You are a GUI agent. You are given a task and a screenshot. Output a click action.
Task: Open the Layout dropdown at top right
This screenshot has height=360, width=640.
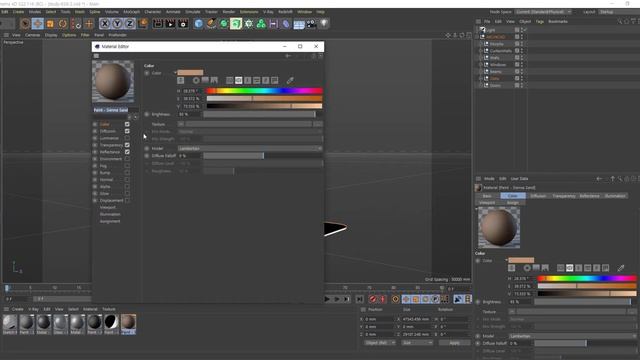click(618, 12)
